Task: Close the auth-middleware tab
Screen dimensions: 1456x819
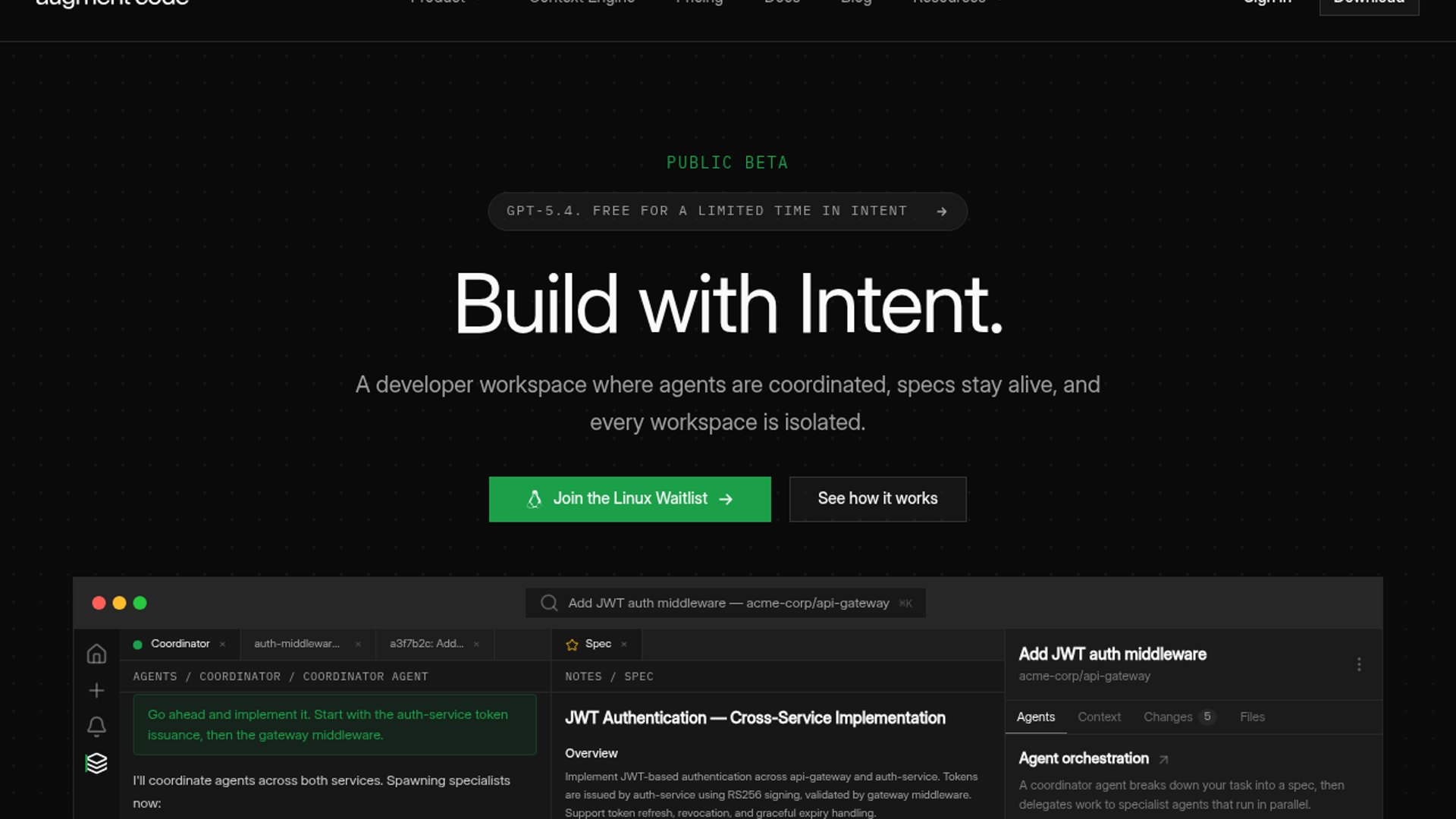Action: [x=358, y=644]
